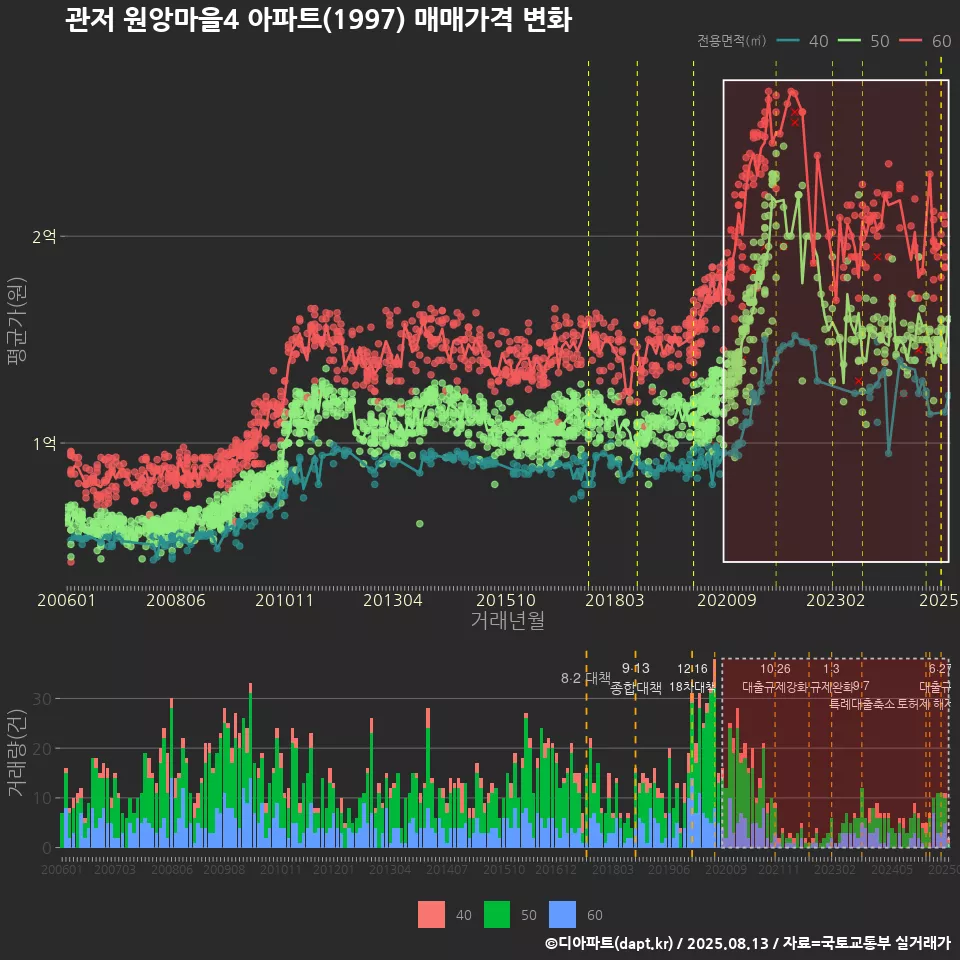Click the green 50 swatch in volume legend

[497, 915]
